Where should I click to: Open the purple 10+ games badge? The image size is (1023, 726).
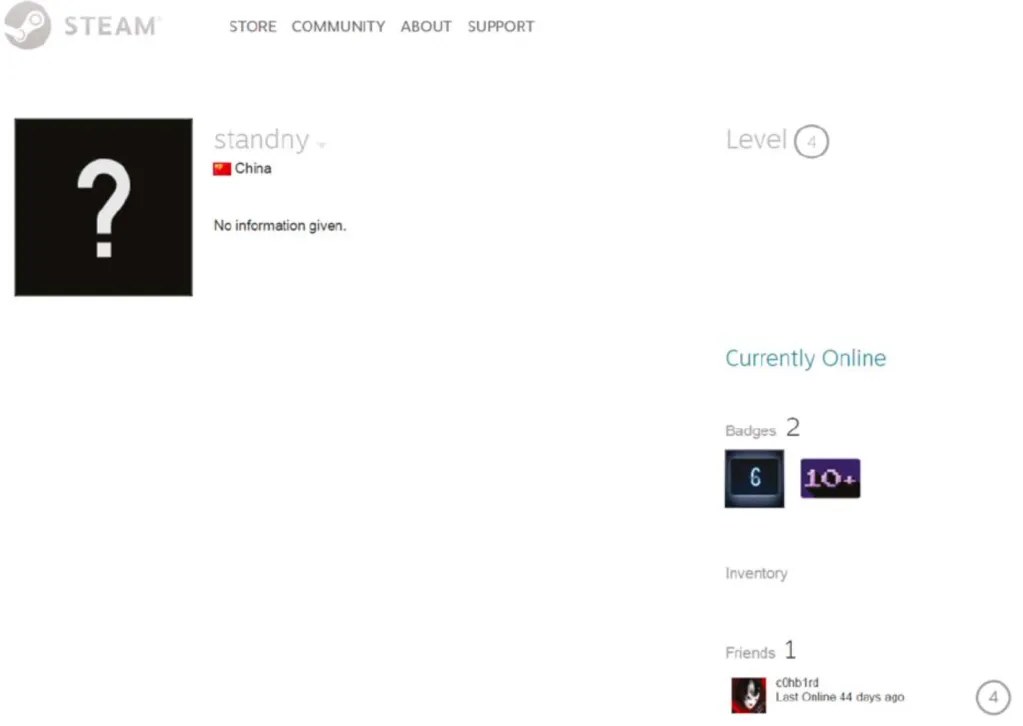coord(830,478)
